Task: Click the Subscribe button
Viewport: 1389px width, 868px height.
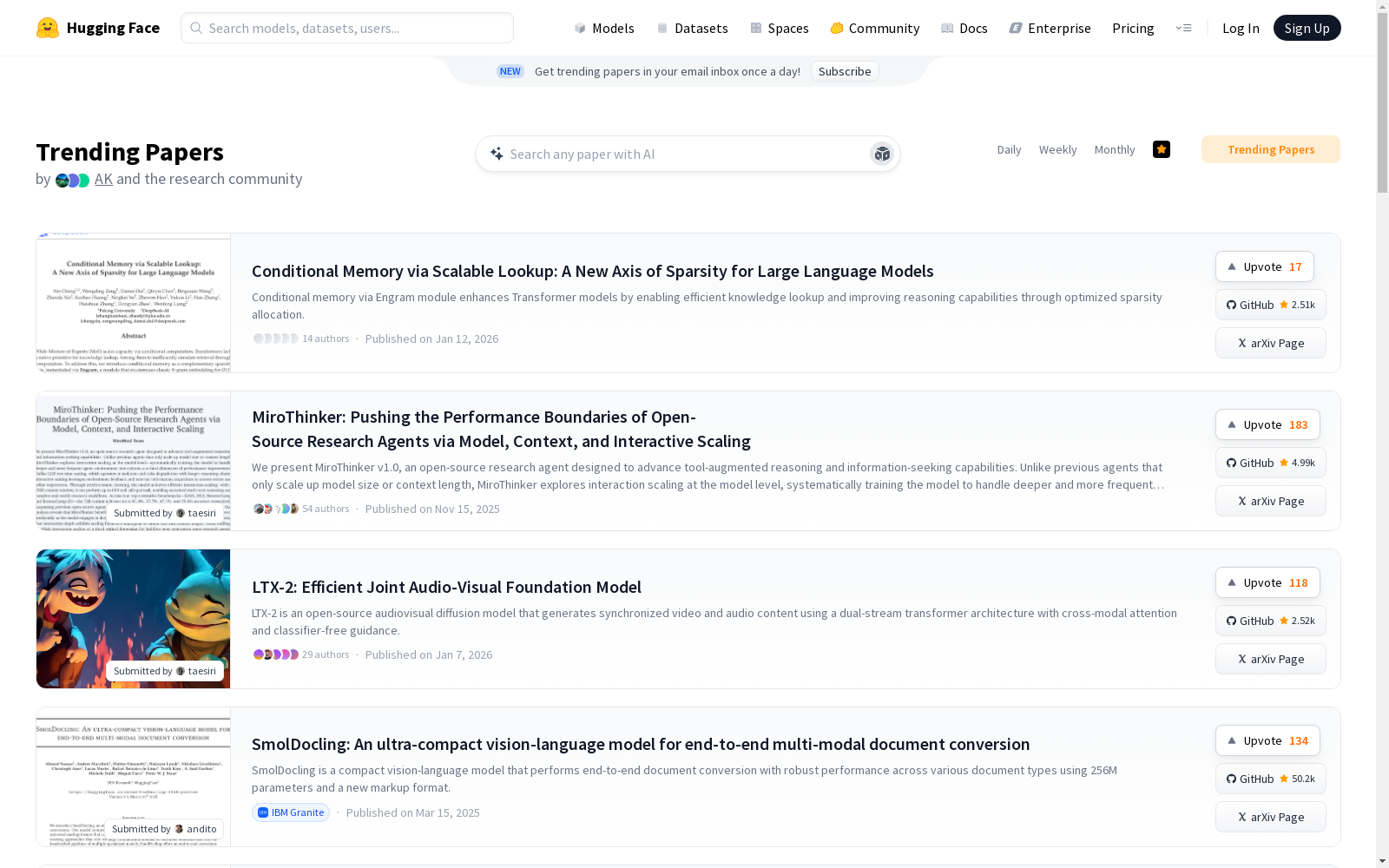Action: [x=845, y=71]
